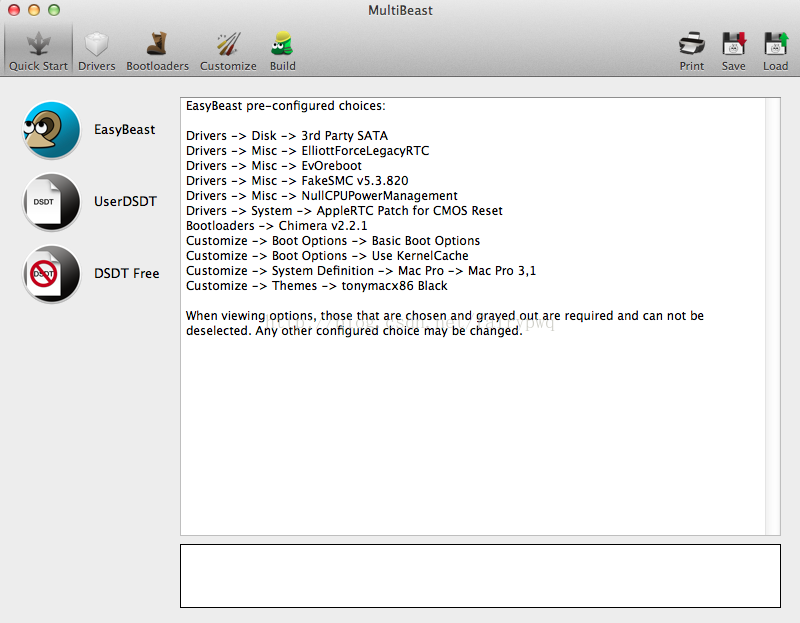Click the Basic Boot Options line
Image resolution: width=800 pixels, height=623 pixels.
pyautogui.click(x=333, y=241)
